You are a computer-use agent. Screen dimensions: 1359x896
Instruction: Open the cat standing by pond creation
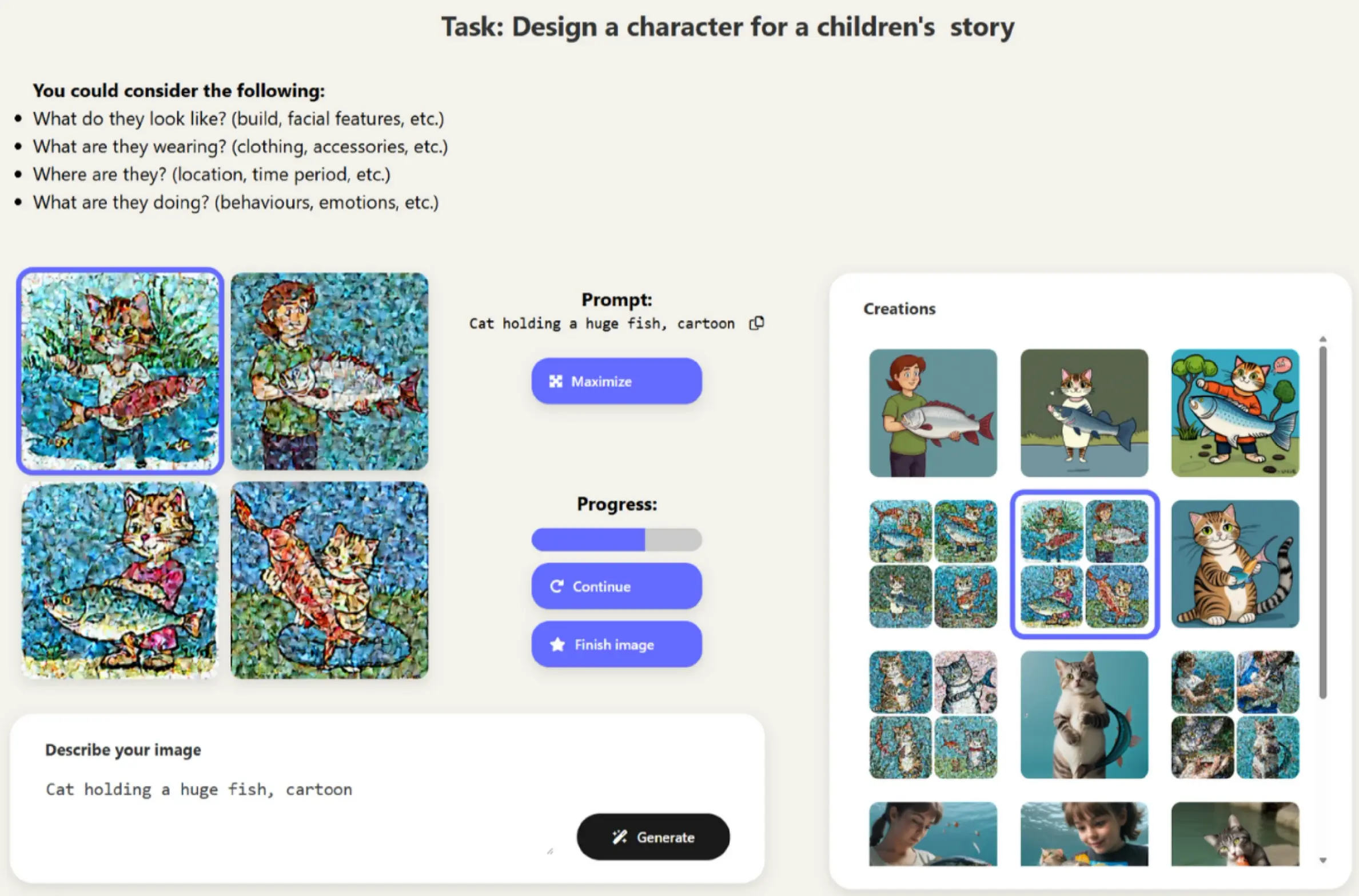point(1084,413)
